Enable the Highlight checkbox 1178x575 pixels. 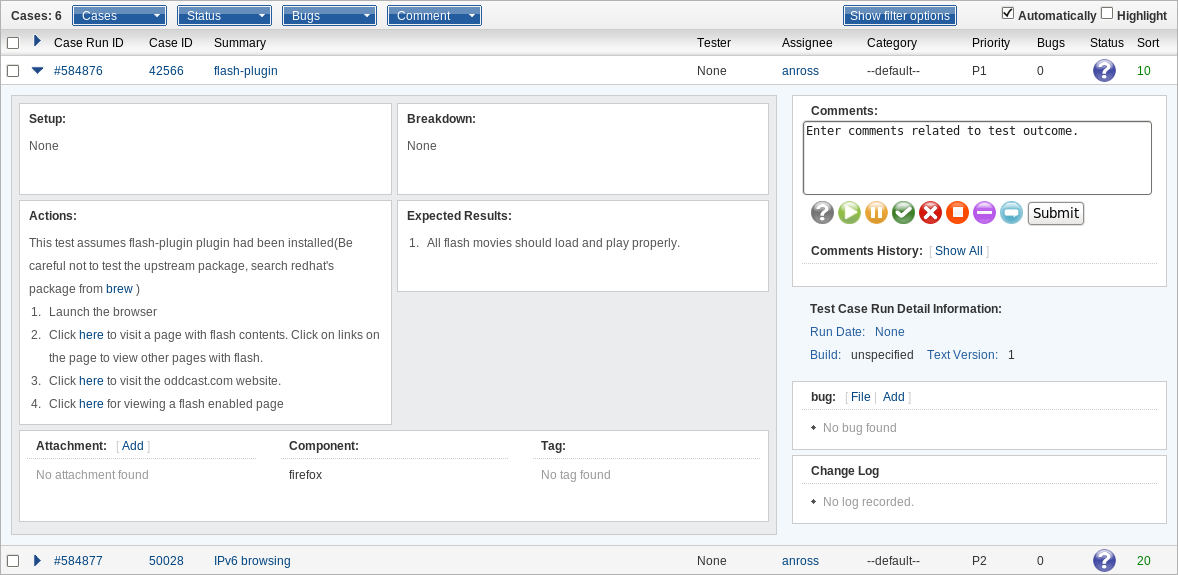1107,13
